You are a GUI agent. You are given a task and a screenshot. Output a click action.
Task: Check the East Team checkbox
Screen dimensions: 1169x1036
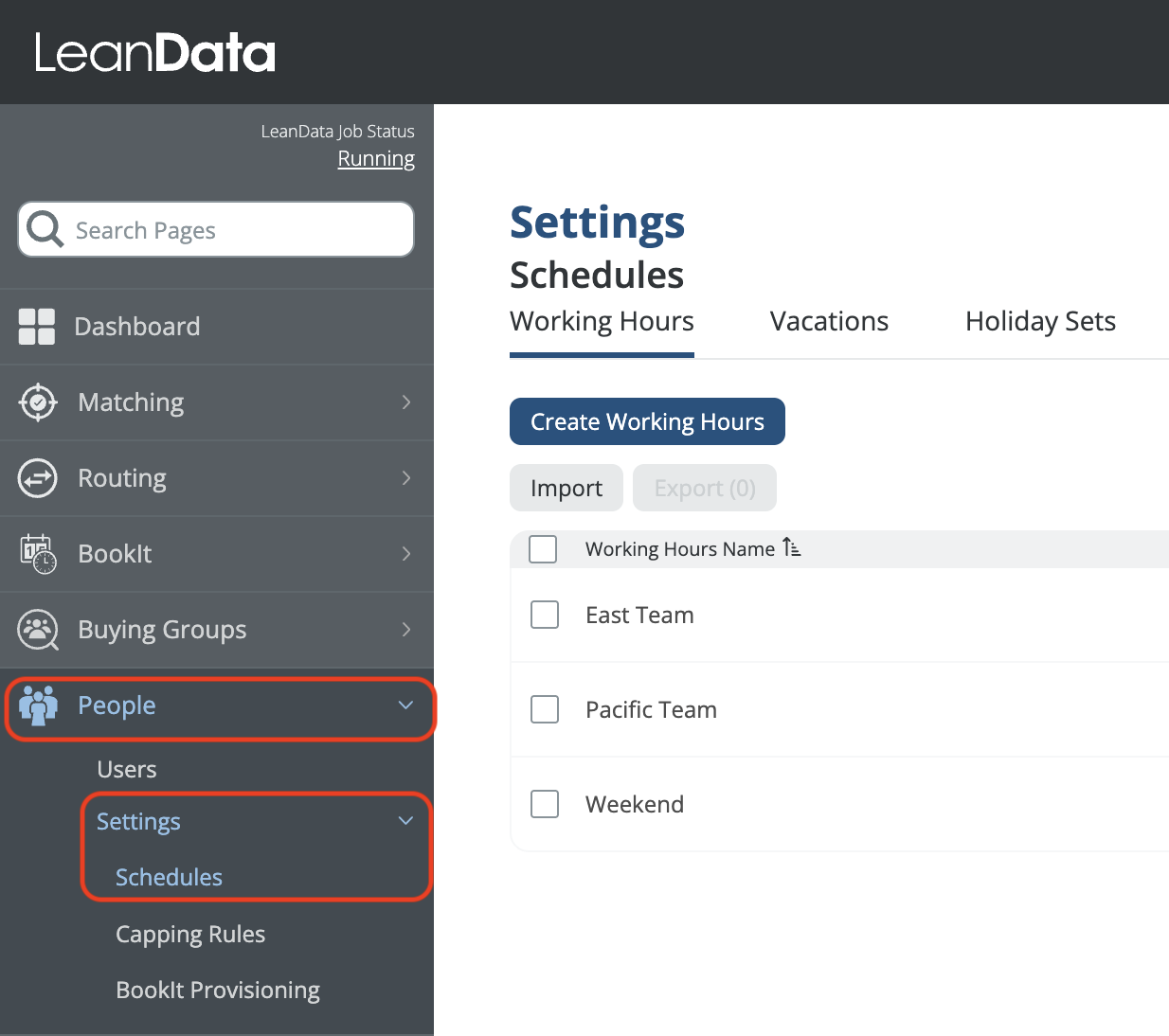click(545, 615)
